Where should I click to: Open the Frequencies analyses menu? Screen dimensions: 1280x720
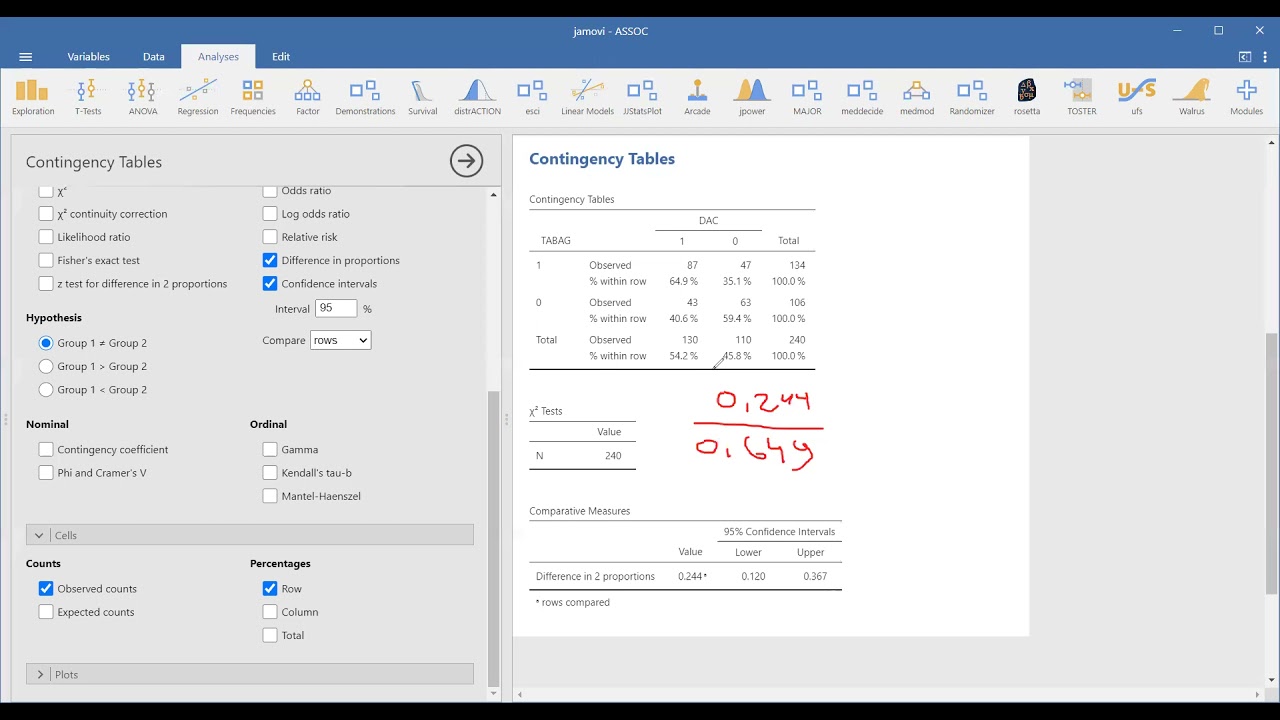253,97
